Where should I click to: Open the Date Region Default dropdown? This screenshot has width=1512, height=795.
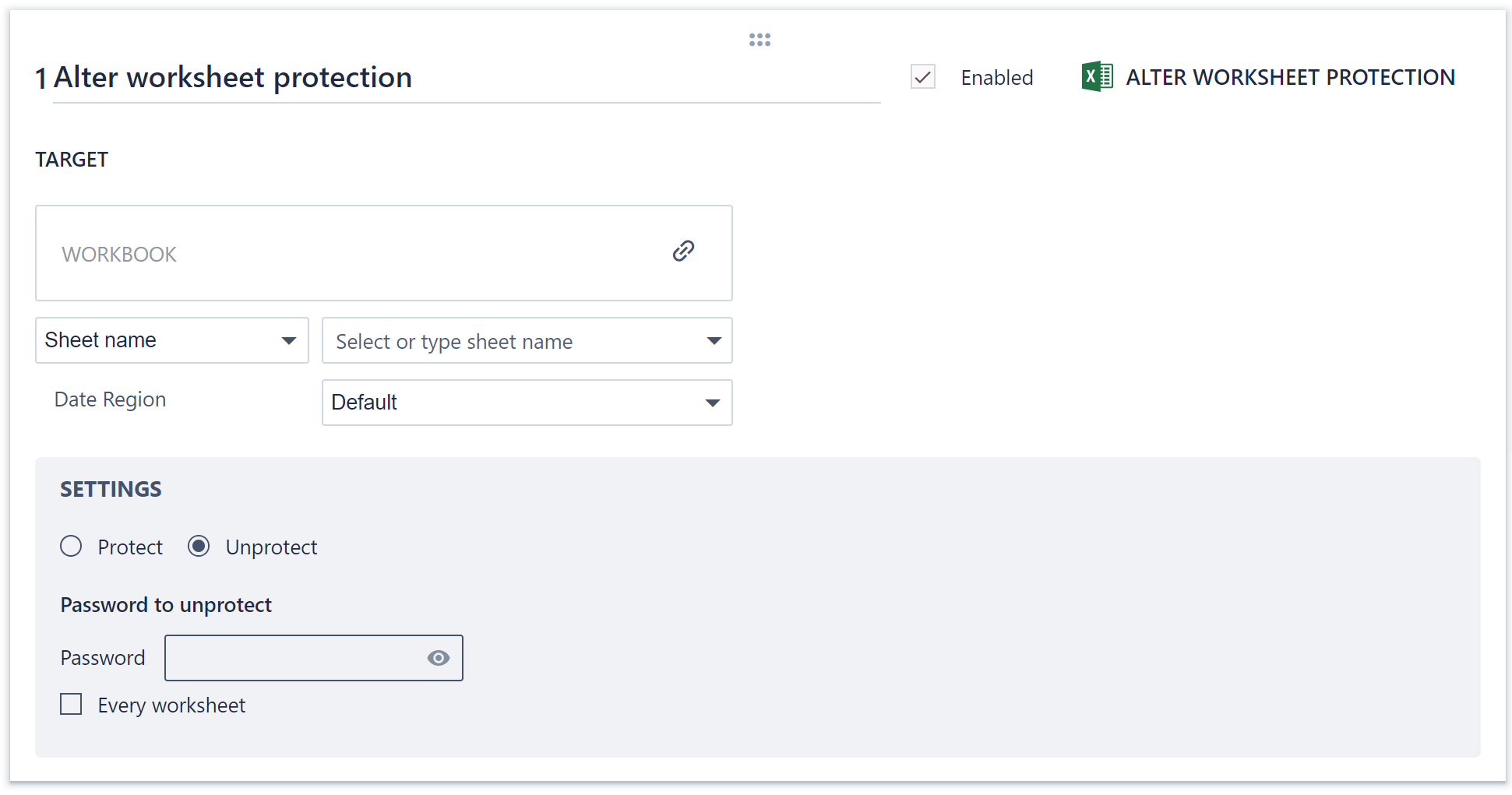point(527,403)
